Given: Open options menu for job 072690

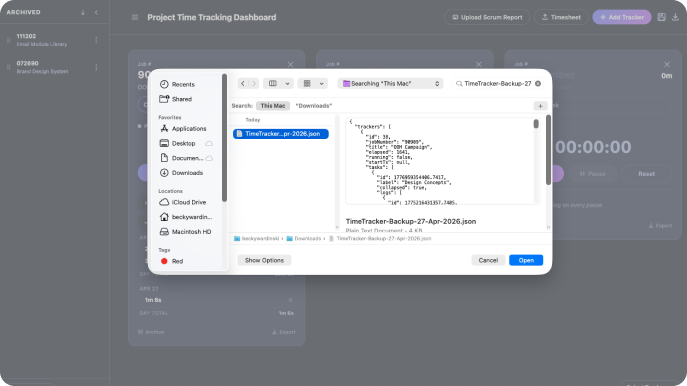Looking at the screenshot, I should click(96, 67).
